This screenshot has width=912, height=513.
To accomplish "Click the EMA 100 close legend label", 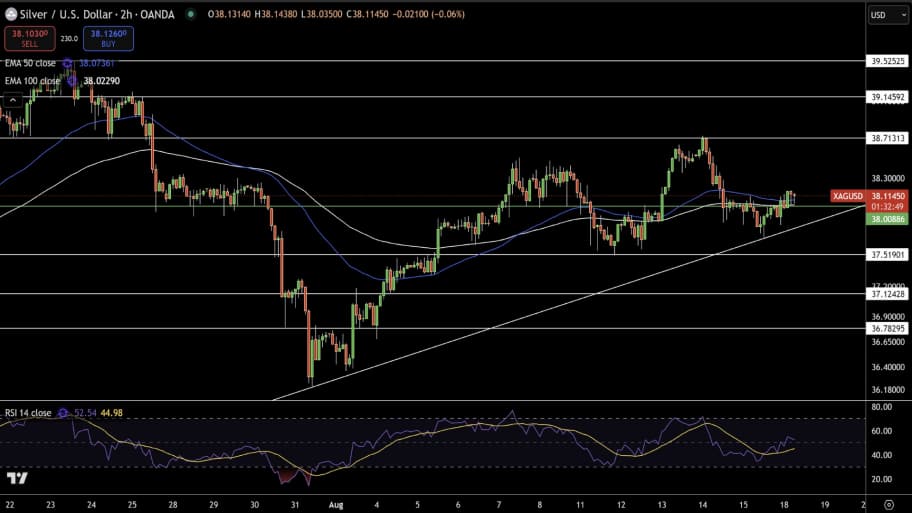I will tap(32, 81).
